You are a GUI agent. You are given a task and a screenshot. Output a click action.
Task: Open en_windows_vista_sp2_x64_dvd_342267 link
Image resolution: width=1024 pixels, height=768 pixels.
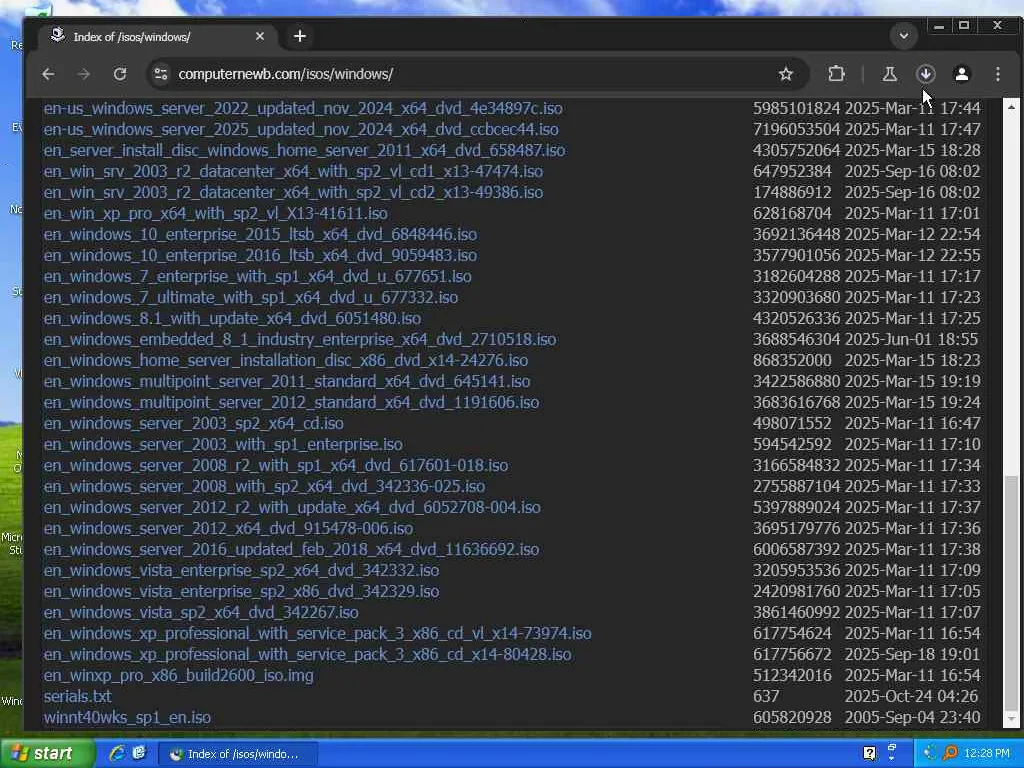201,612
